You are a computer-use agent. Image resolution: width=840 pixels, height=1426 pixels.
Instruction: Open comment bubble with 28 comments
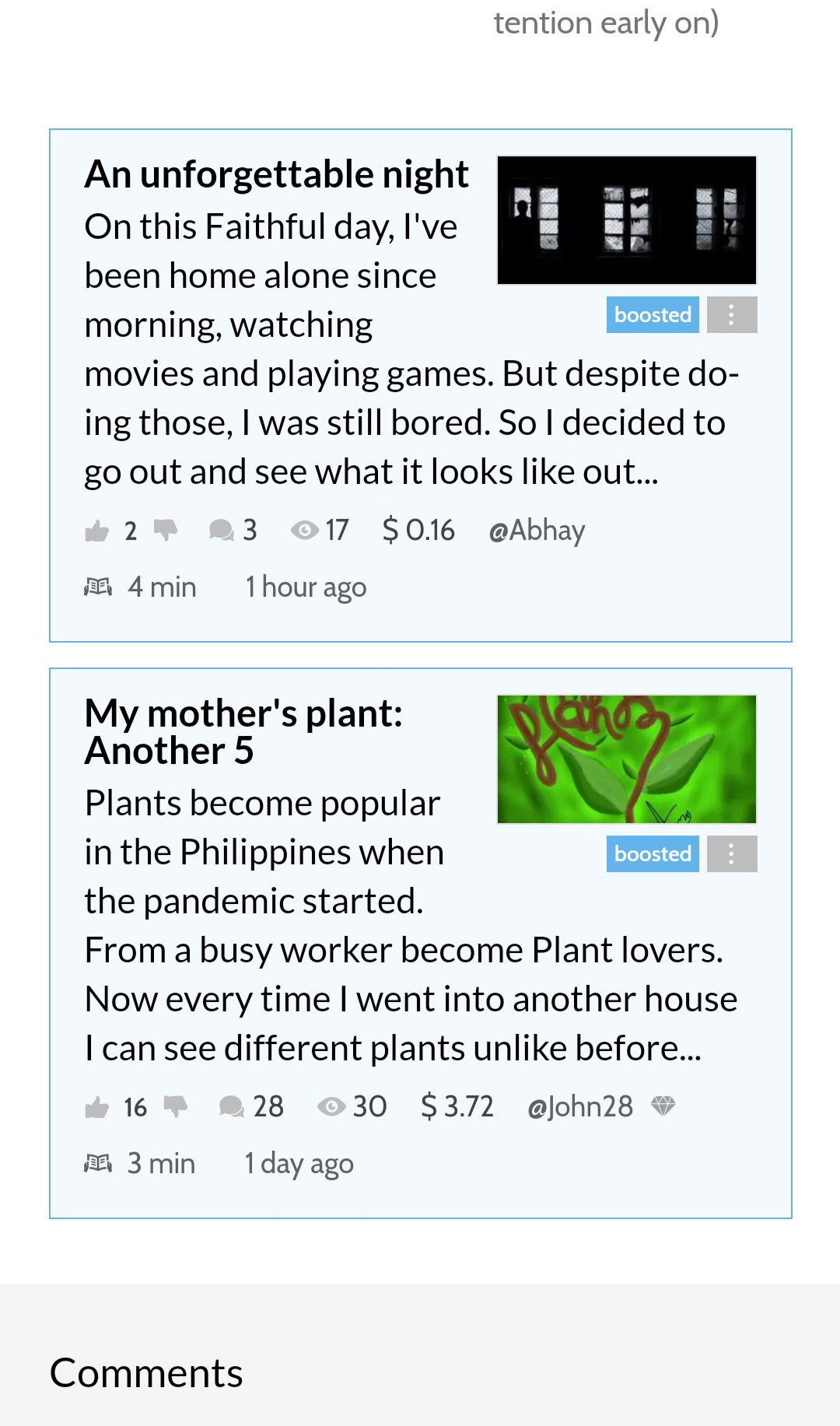point(232,1107)
